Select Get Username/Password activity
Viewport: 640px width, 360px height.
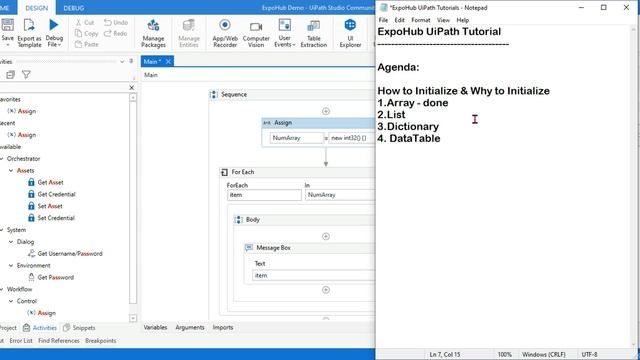[70, 253]
